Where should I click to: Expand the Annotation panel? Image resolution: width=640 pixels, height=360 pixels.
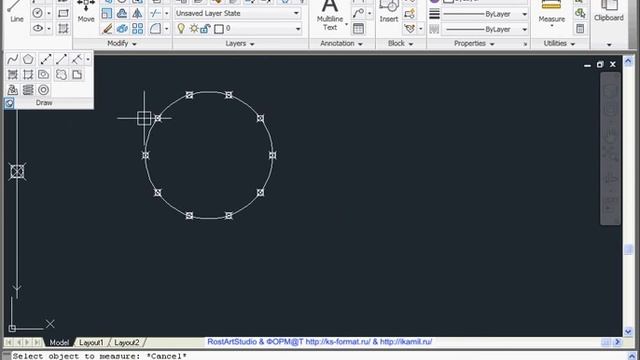(x=341, y=43)
